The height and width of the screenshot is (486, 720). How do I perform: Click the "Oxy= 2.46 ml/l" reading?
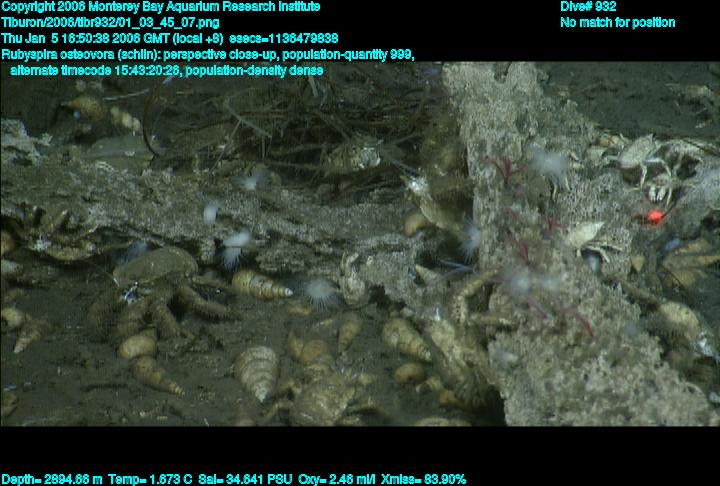click(337, 480)
